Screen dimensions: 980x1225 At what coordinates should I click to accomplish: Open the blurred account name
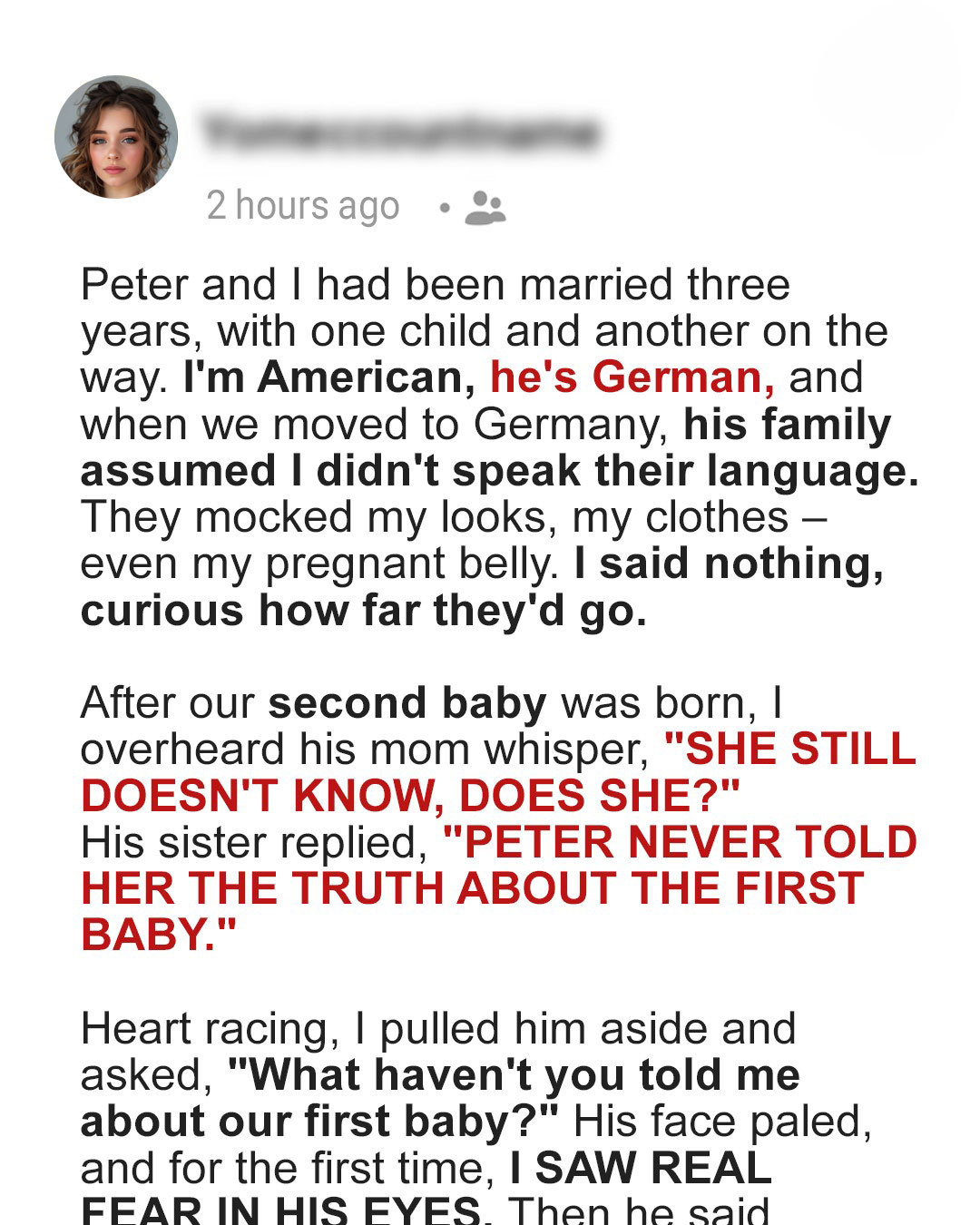point(401,132)
